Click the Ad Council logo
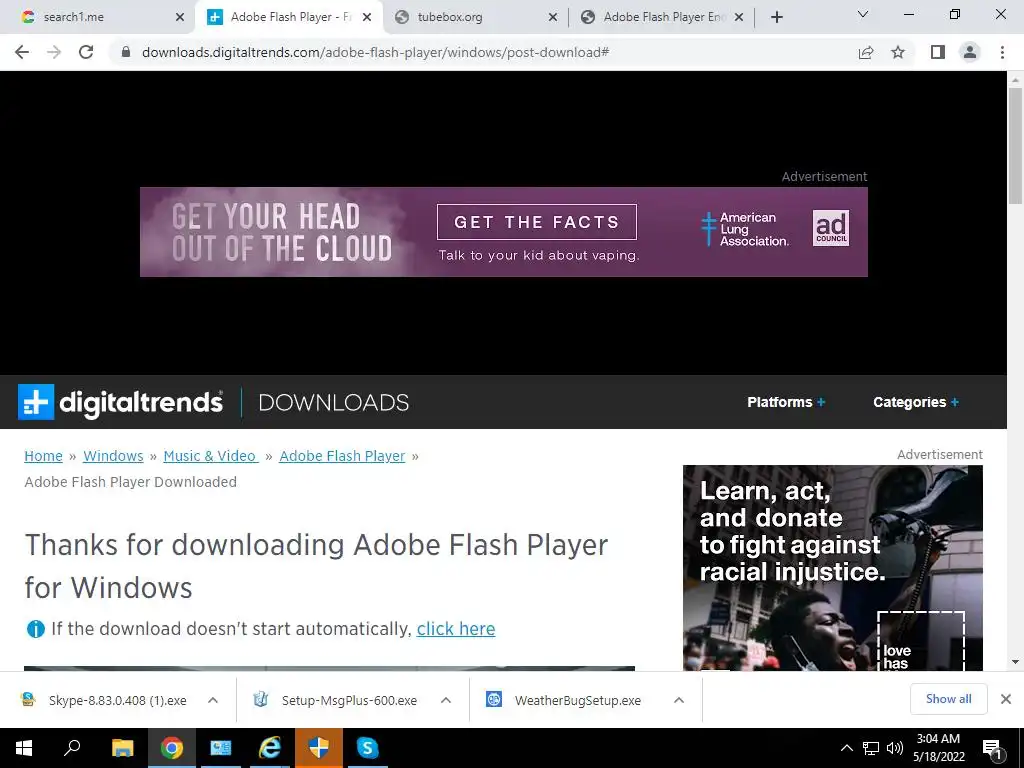The image size is (1024, 768). 831,228
